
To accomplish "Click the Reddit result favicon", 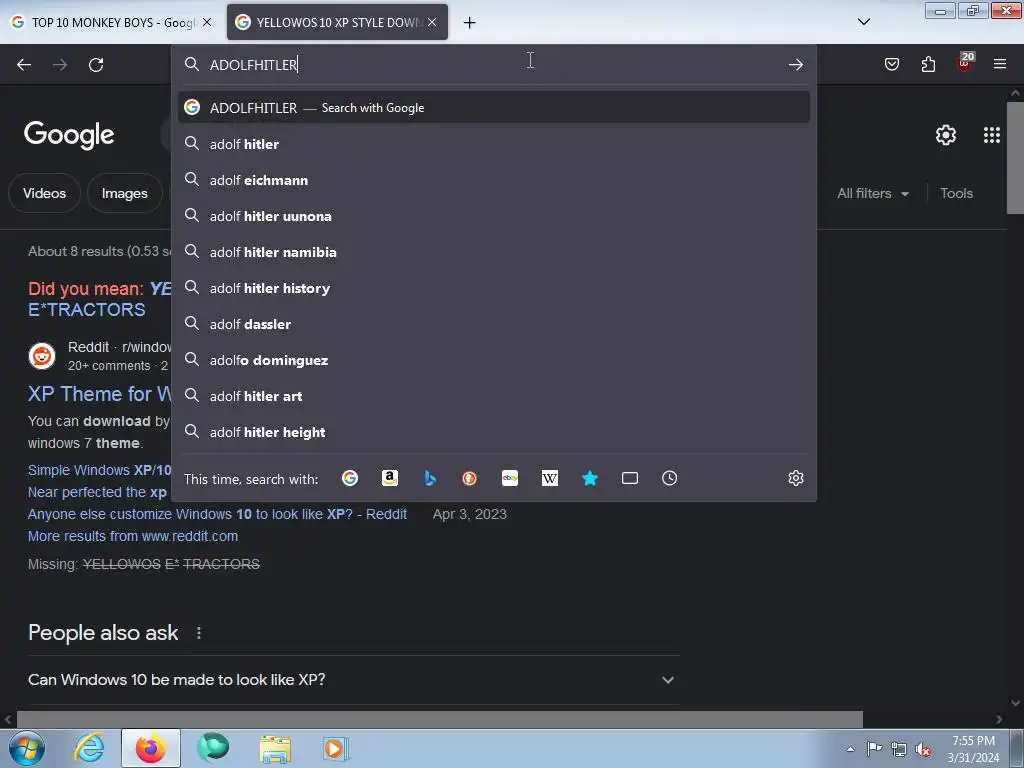I will point(42,356).
